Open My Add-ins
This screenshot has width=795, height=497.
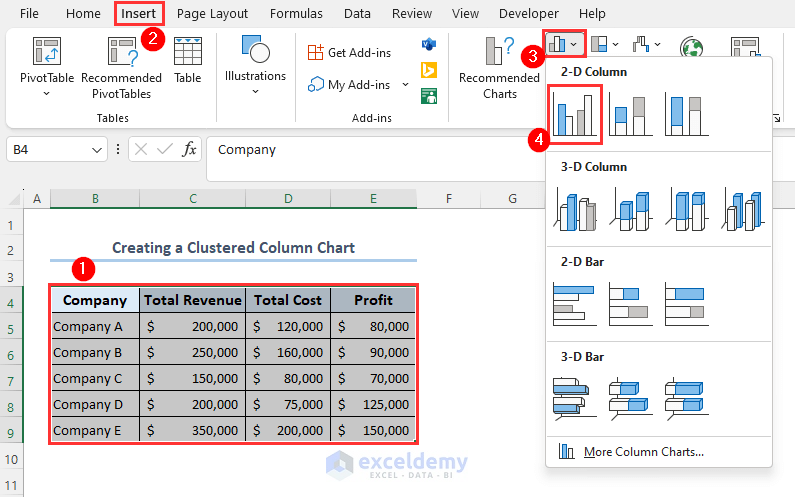point(349,84)
